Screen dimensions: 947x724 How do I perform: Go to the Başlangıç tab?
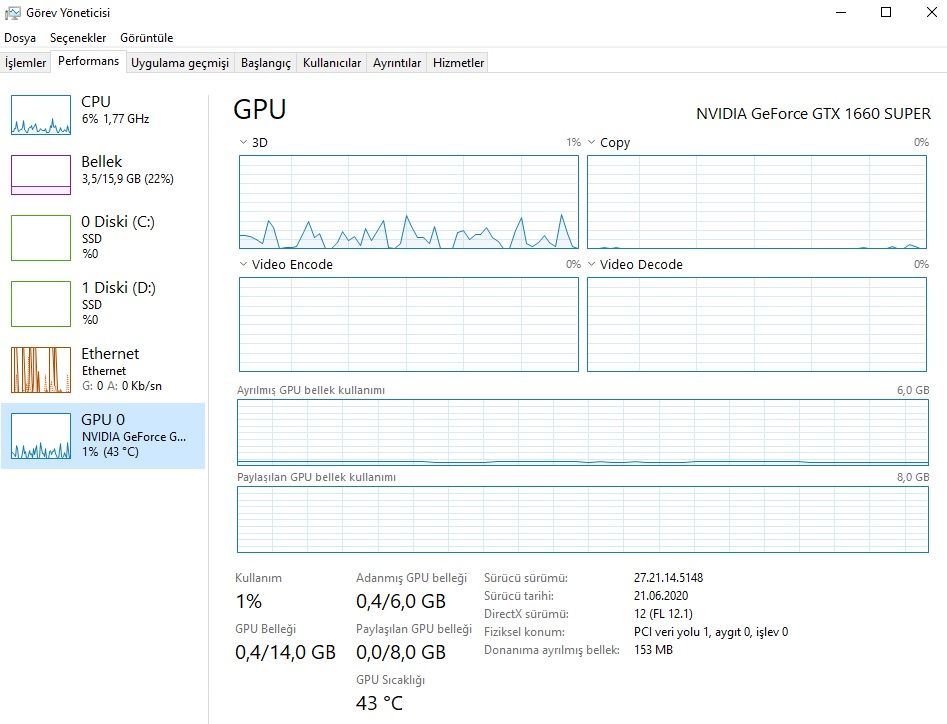click(266, 63)
